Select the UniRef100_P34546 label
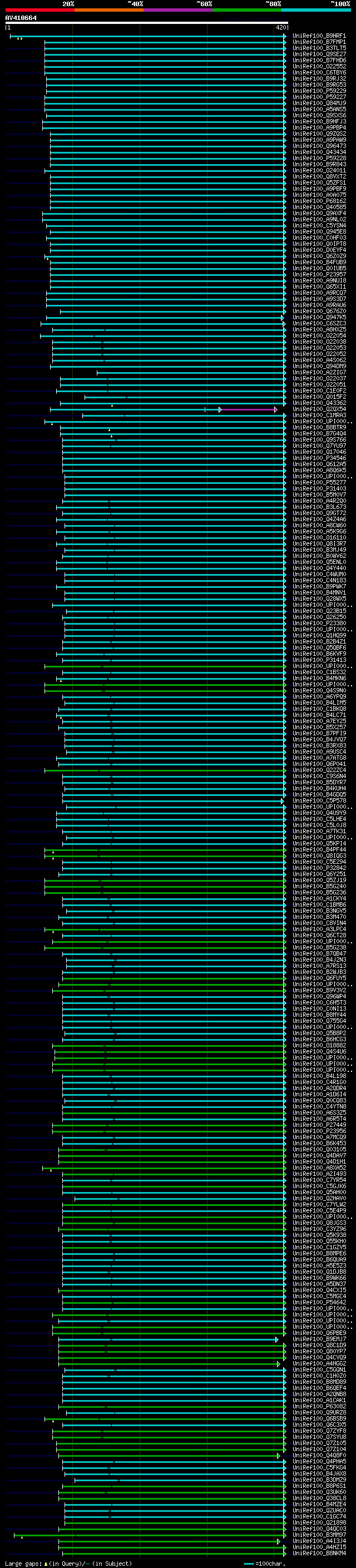 click(319, 458)
